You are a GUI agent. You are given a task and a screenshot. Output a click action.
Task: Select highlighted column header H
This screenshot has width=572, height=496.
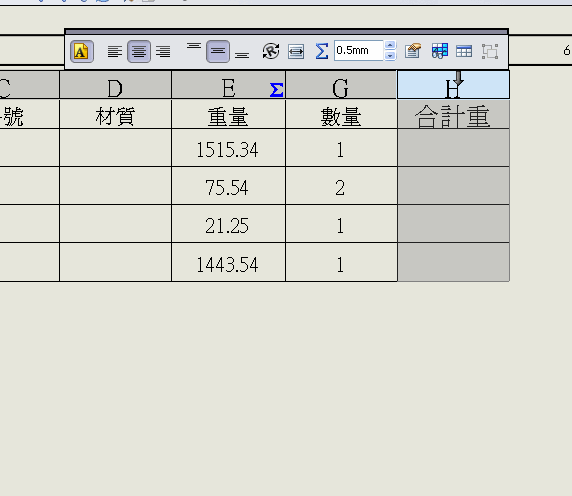coord(453,85)
